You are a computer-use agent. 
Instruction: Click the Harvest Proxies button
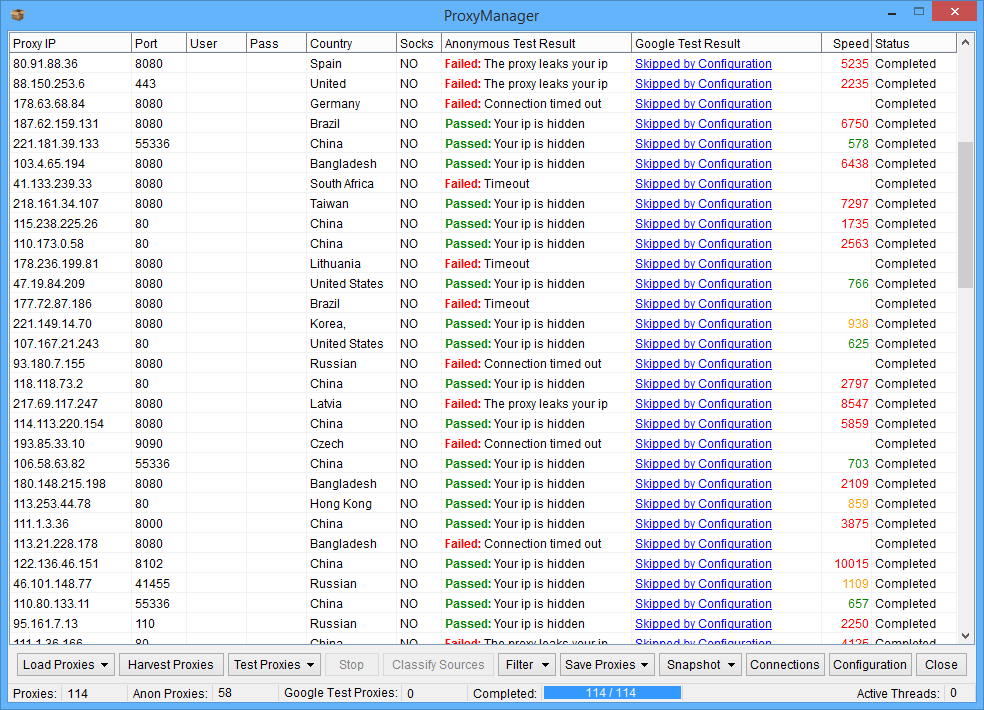tap(172, 665)
